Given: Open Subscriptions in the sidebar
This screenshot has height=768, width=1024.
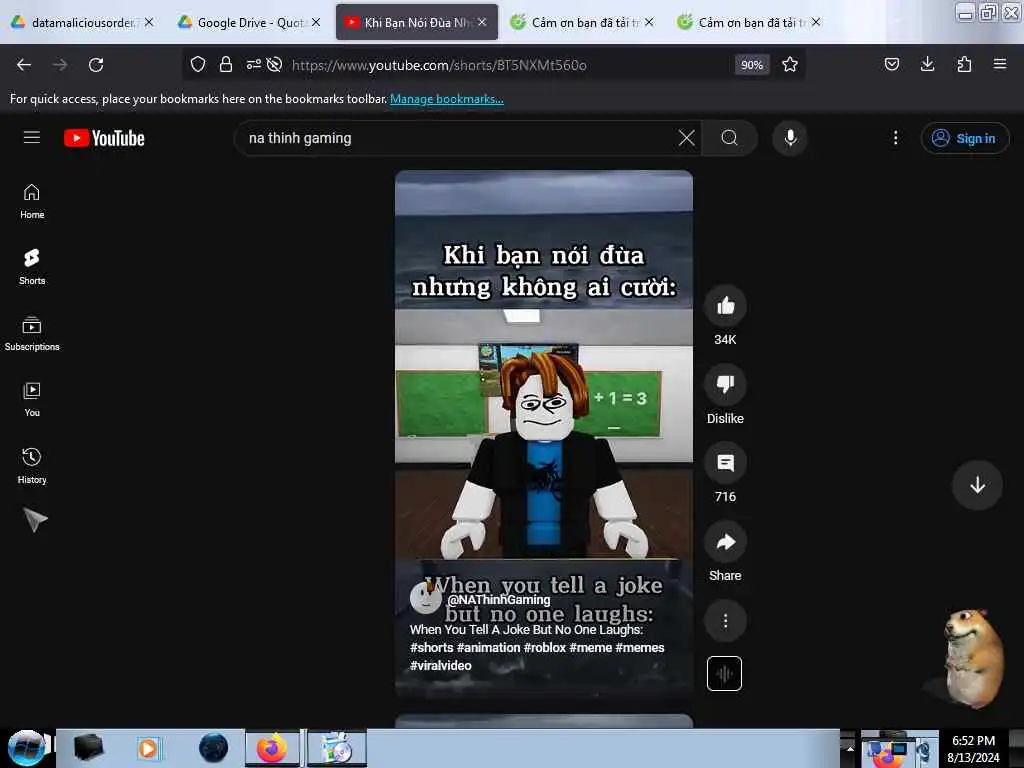Looking at the screenshot, I should tap(32, 333).
